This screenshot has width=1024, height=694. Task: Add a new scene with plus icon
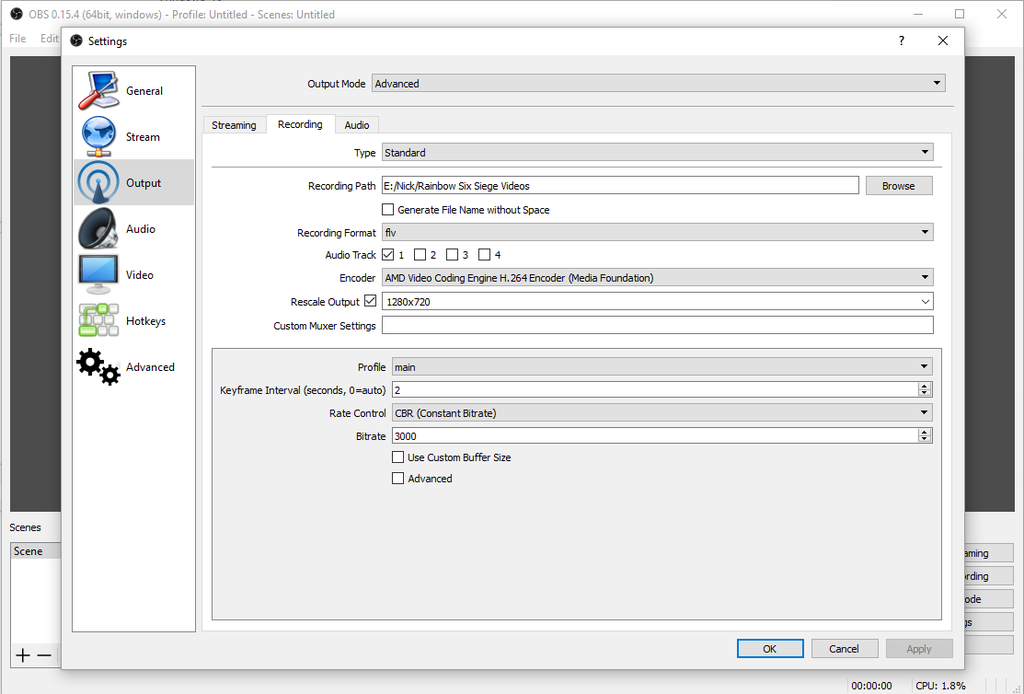(23, 655)
